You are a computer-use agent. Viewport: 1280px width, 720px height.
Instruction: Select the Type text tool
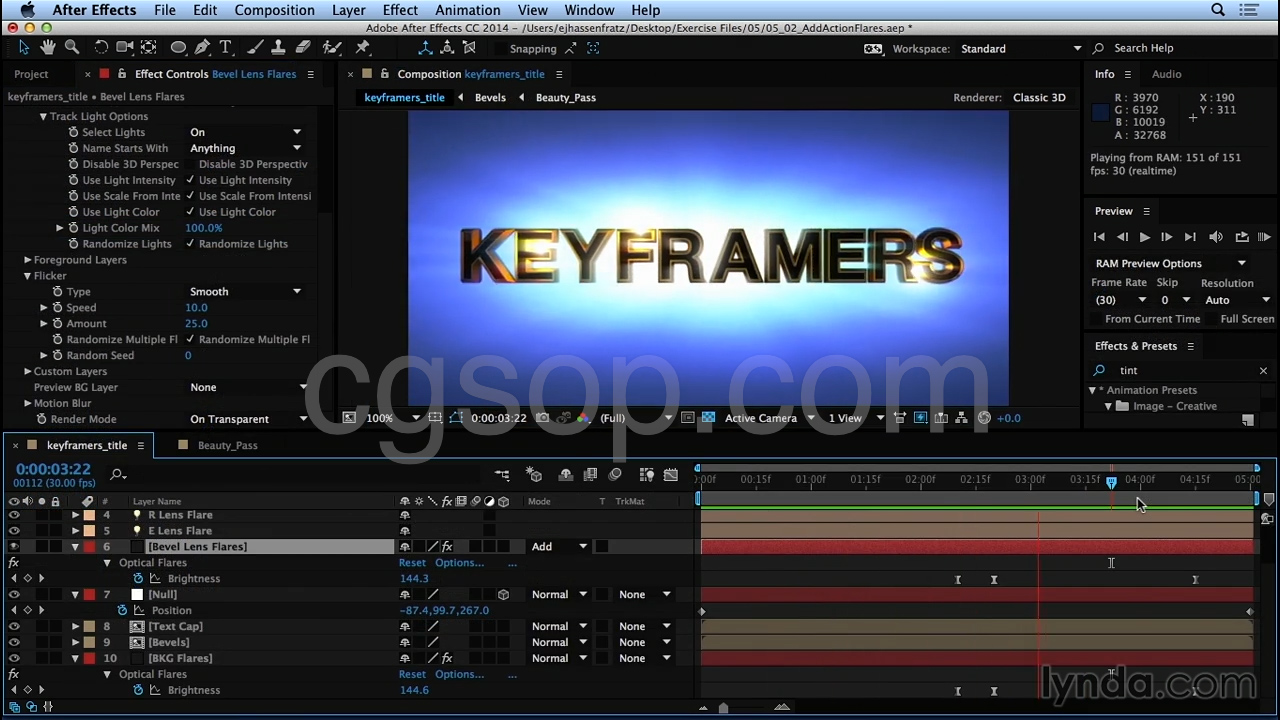[x=226, y=48]
